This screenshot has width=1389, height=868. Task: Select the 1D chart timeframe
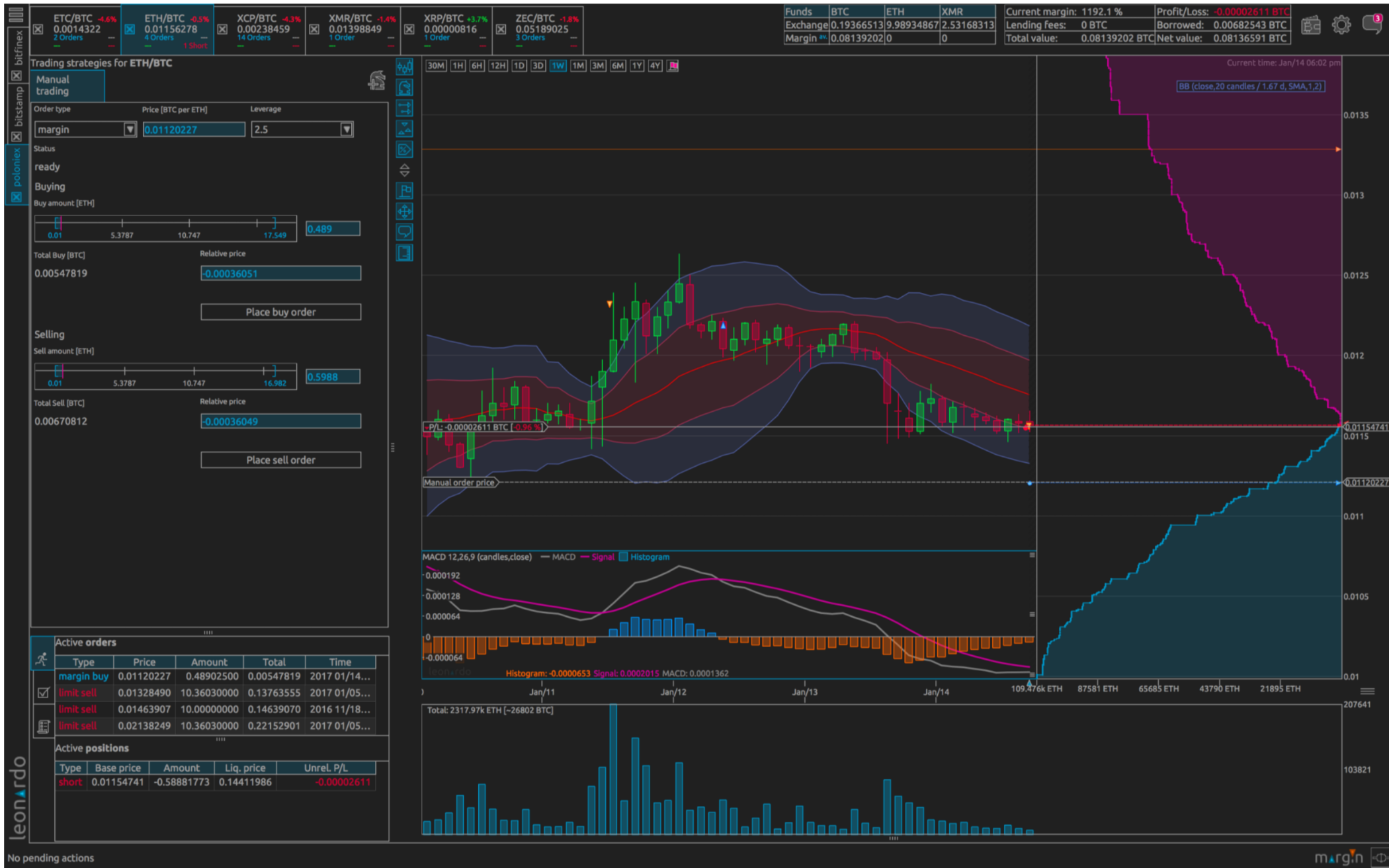[x=519, y=65]
